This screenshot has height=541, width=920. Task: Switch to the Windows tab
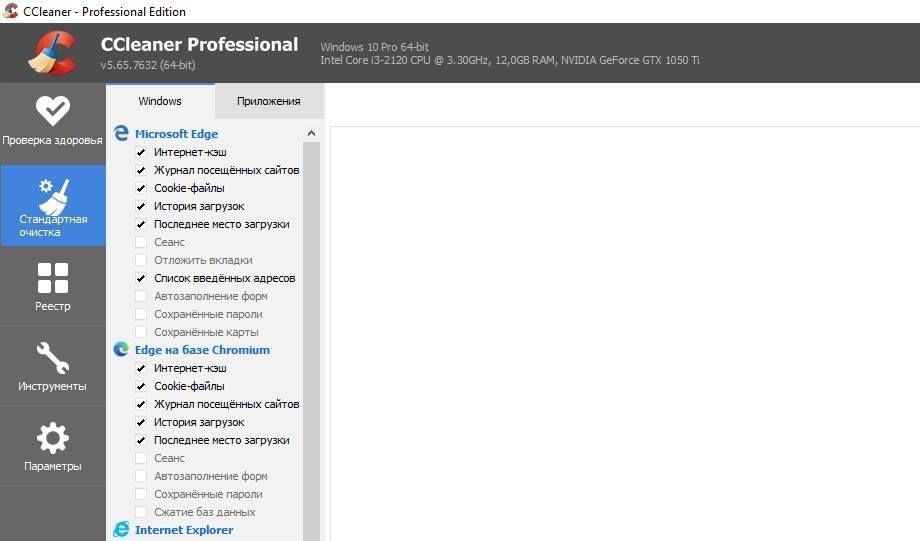coord(160,101)
